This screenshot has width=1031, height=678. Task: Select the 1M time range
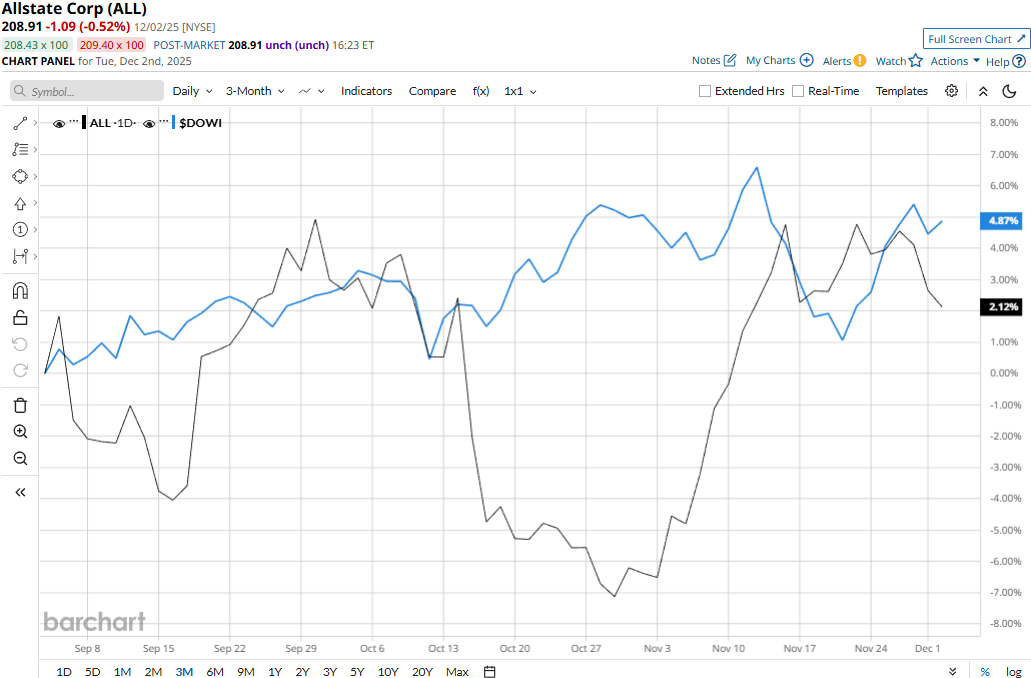click(x=122, y=671)
